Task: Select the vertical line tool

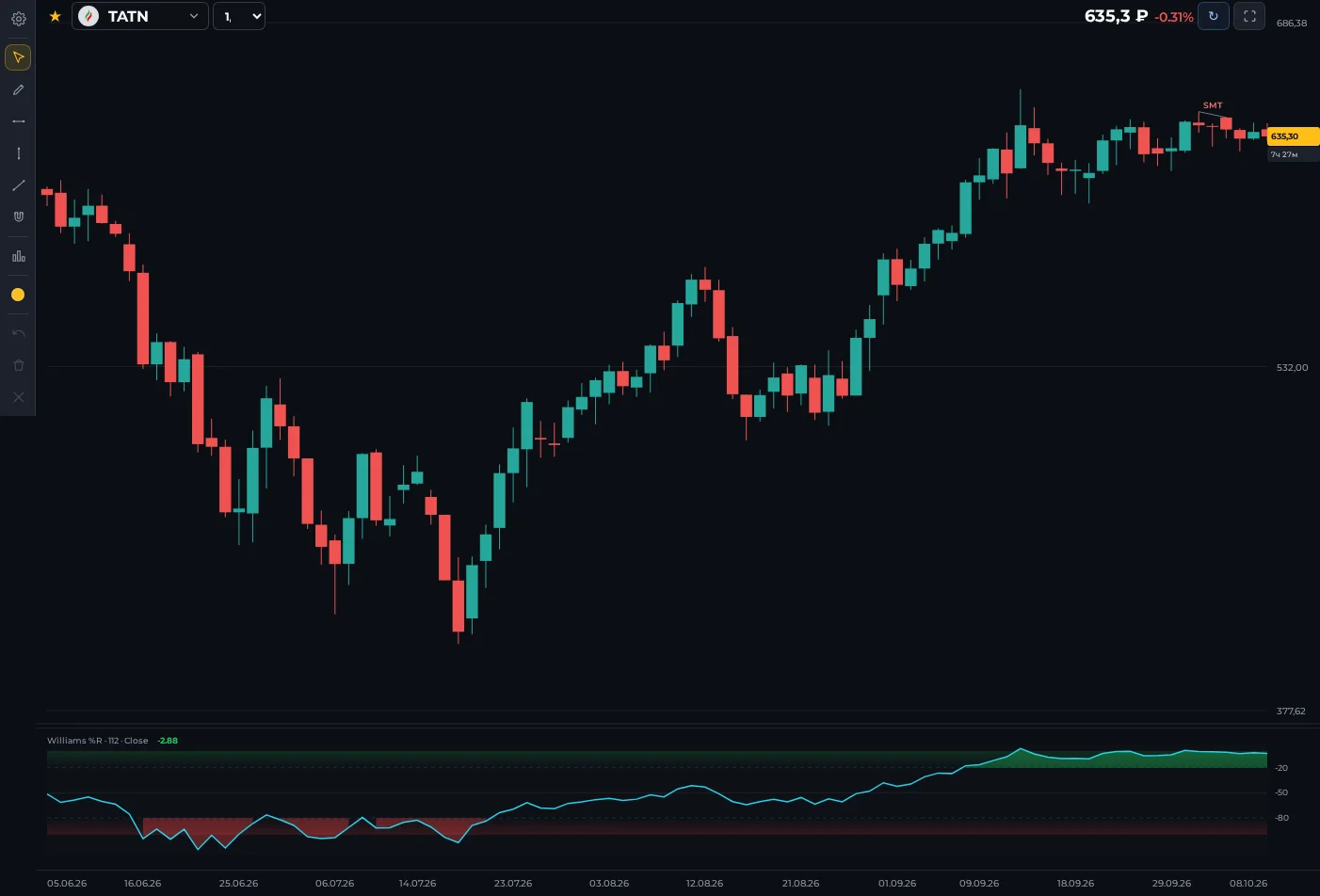Action: click(x=18, y=153)
